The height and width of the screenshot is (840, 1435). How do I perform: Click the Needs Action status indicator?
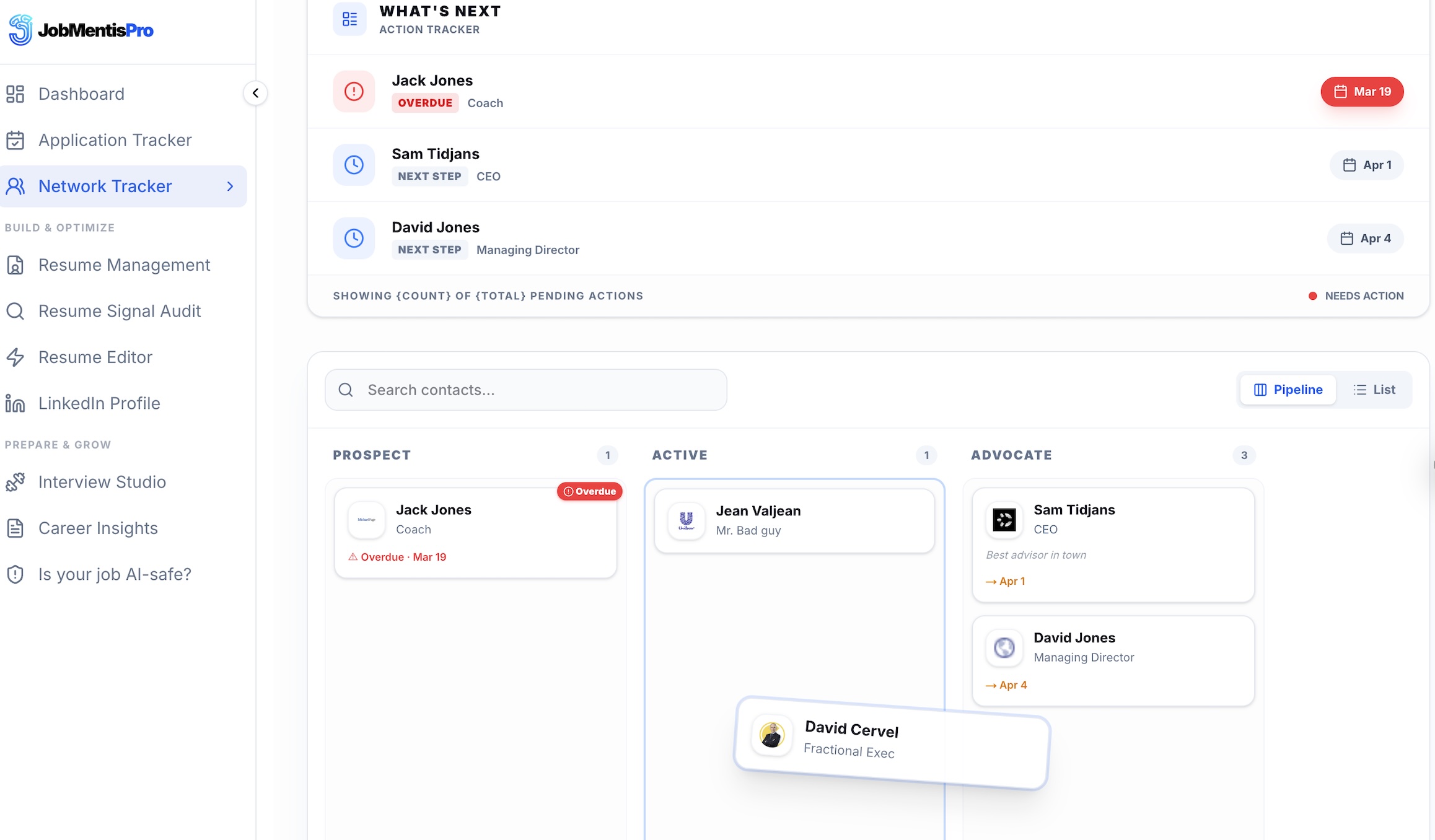click(x=1312, y=295)
